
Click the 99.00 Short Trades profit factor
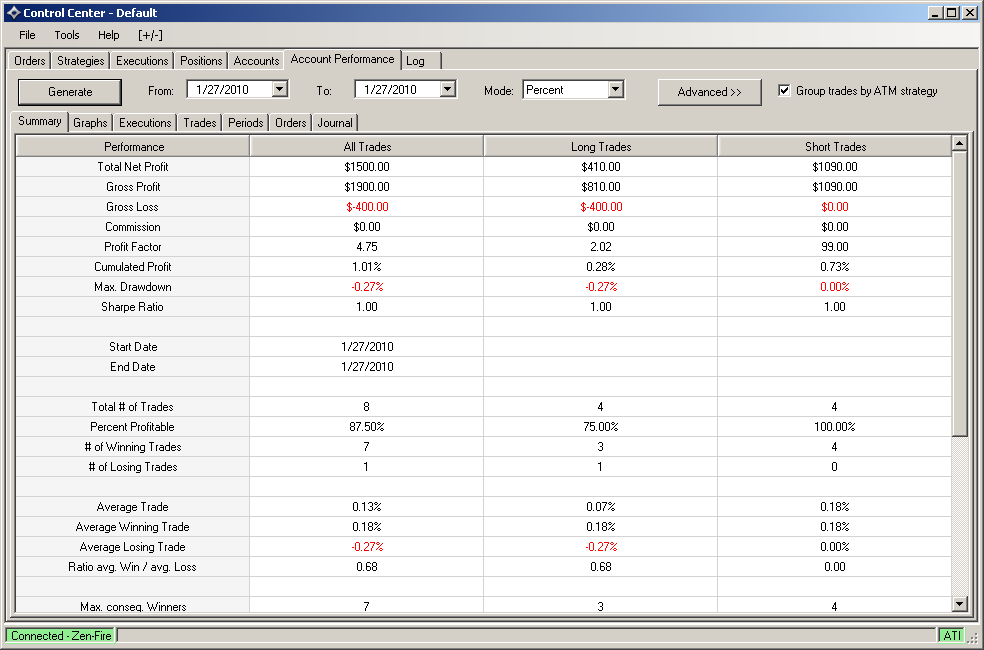[835, 247]
